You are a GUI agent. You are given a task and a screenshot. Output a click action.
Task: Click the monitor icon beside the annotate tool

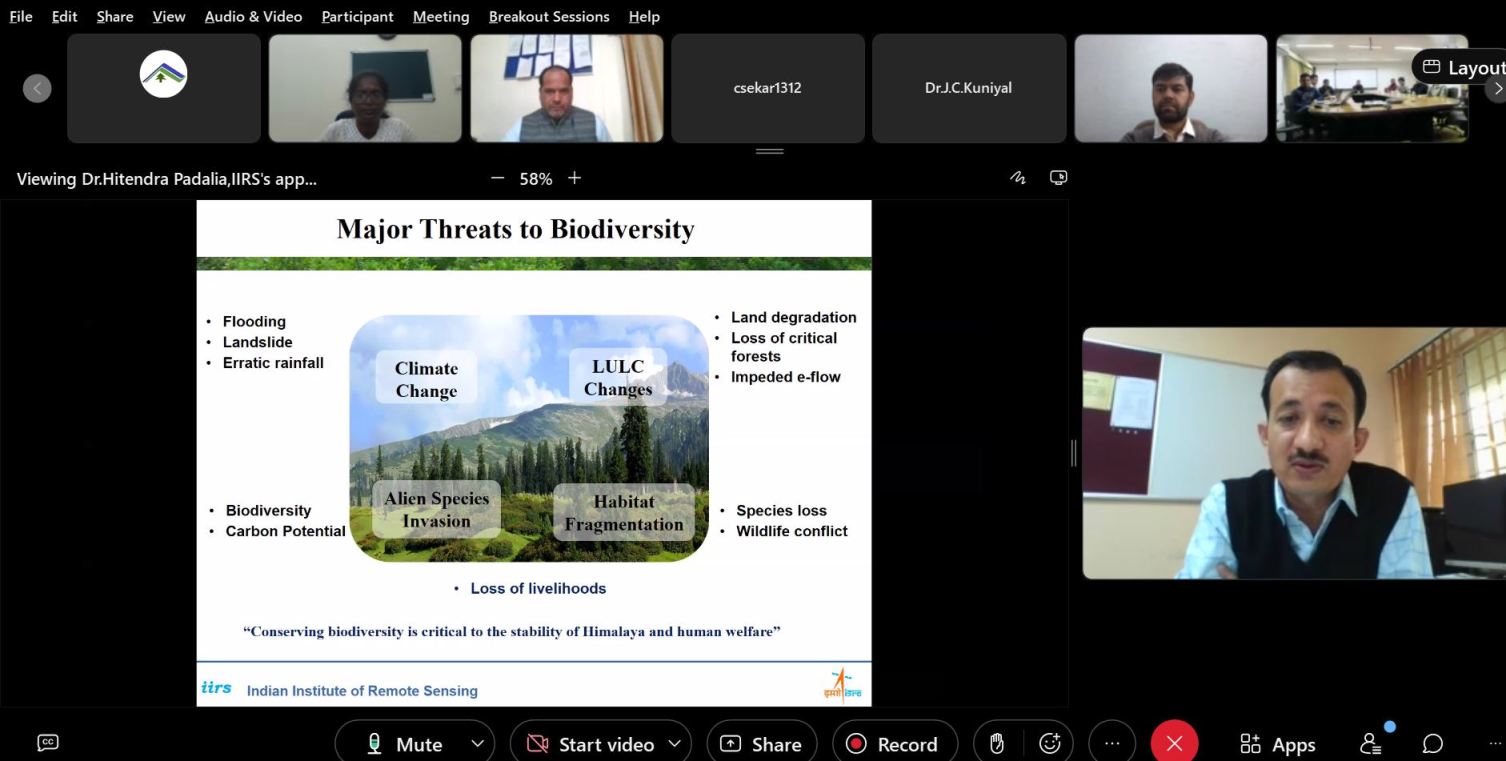[x=1058, y=178]
